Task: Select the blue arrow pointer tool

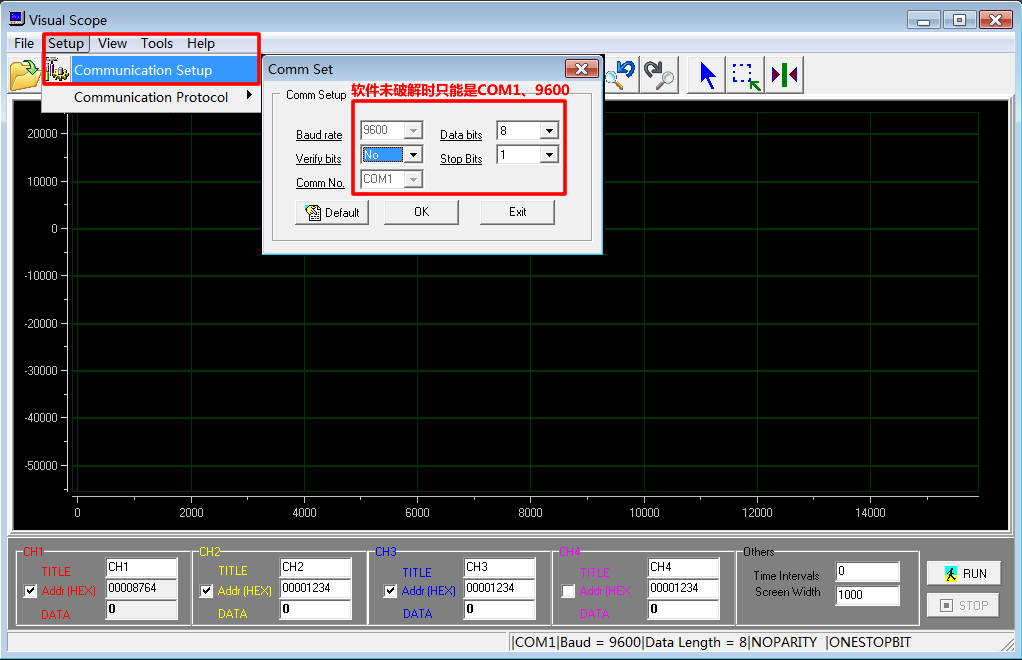Action: [x=708, y=75]
